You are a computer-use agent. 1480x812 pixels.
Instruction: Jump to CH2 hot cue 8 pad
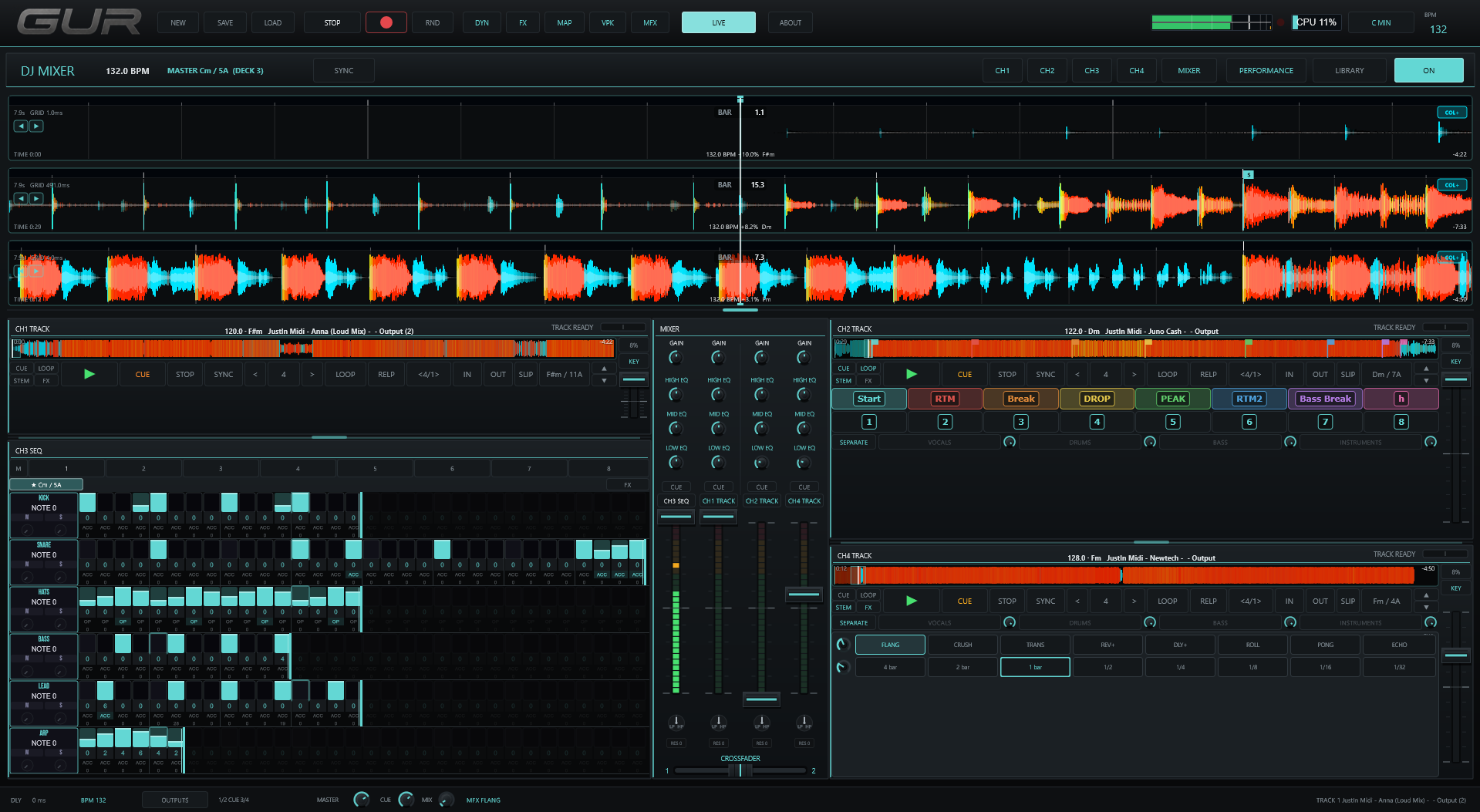(1401, 422)
